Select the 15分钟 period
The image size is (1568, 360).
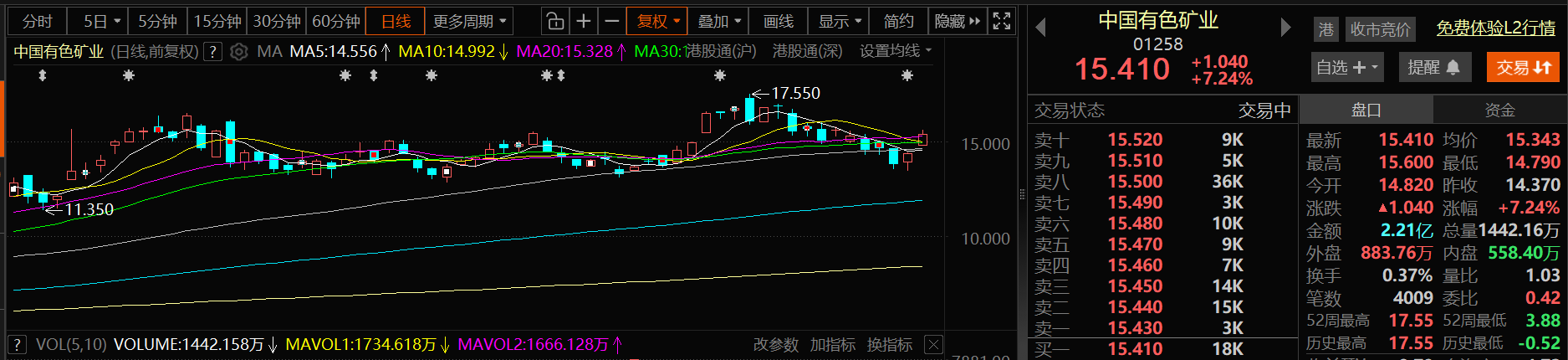pyautogui.click(x=217, y=22)
